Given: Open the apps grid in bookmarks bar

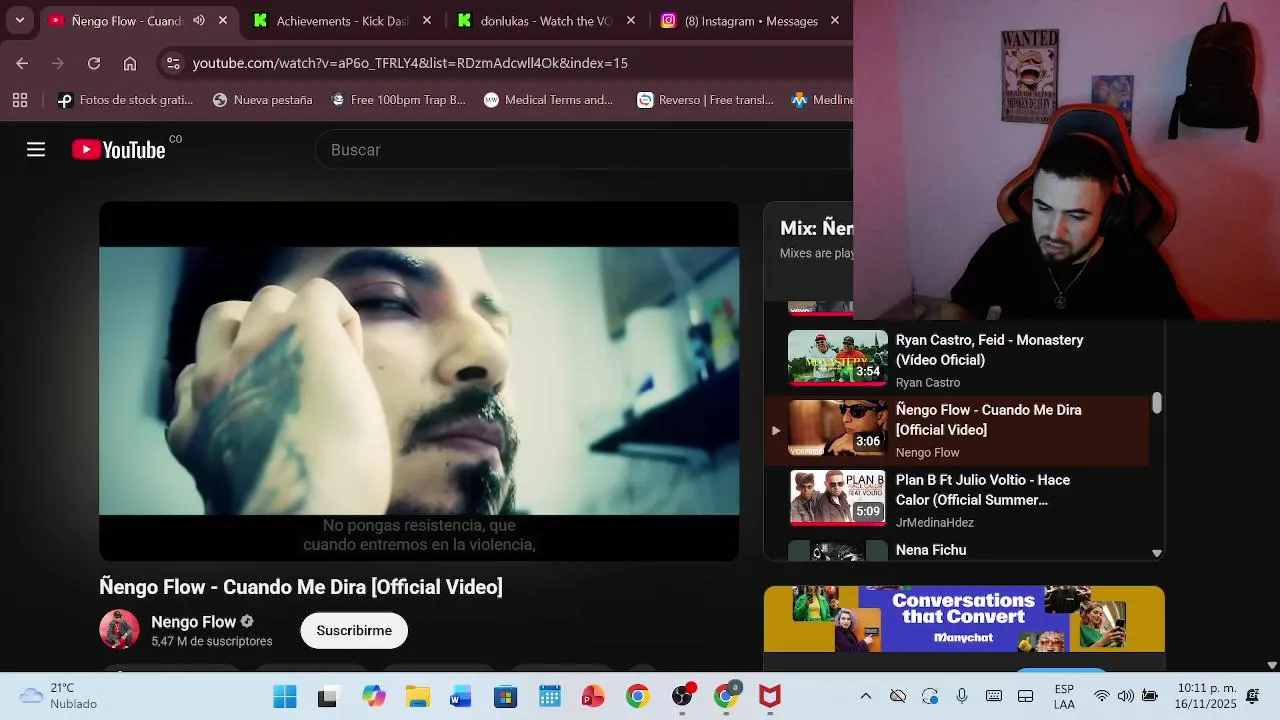Looking at the screenshot, I should (20, 100).
